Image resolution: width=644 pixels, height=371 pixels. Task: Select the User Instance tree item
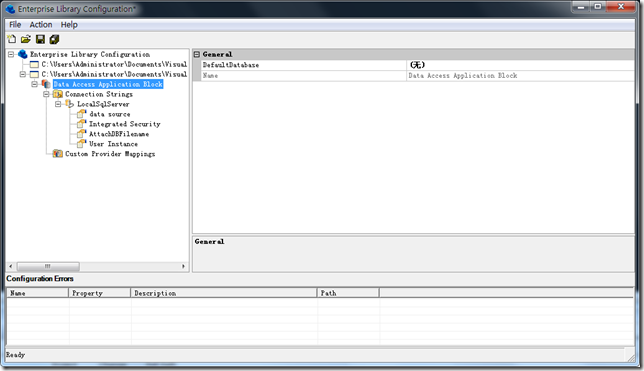coord(113,144)
